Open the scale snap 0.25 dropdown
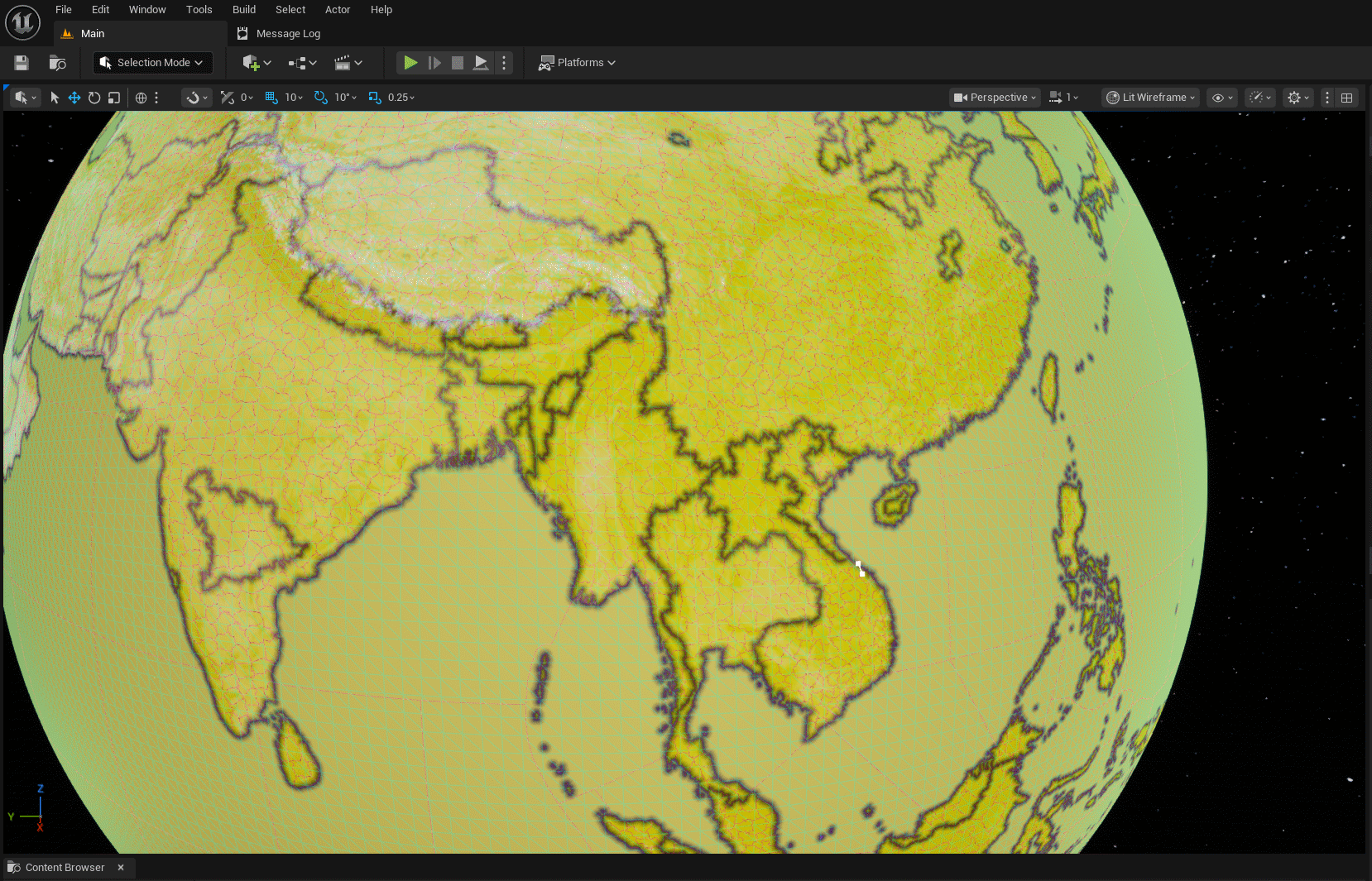The image size is (1372, 881). tap(401, 98)
